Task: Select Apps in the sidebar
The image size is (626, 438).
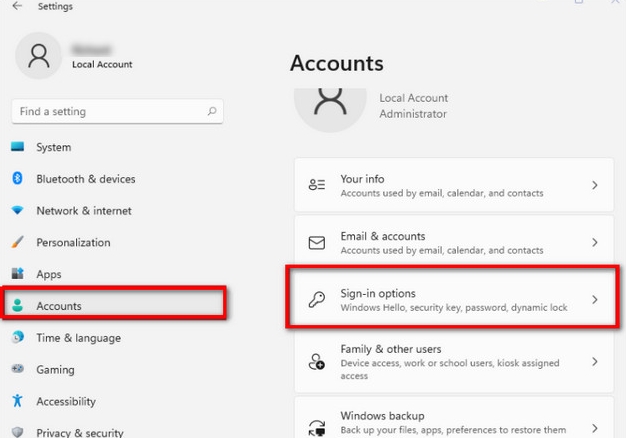Action: [x=117, y=274]
